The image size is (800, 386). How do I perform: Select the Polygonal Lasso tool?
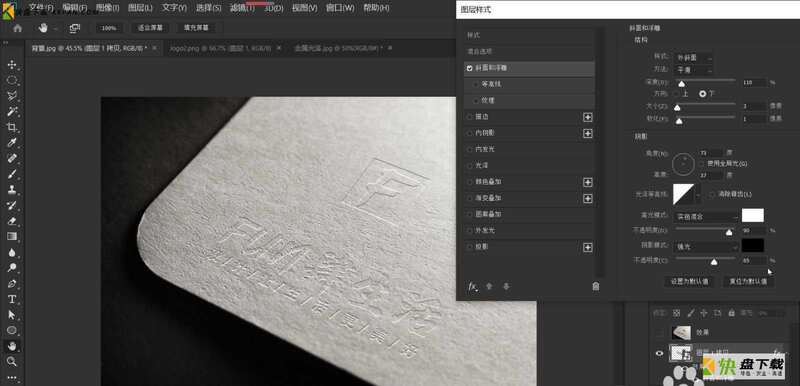tap(12, 96)
